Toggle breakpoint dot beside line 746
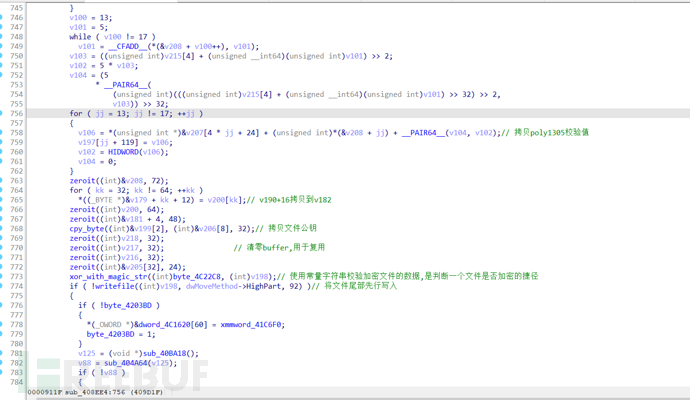Screen dimensions: 690x400 tap(1, 18)
